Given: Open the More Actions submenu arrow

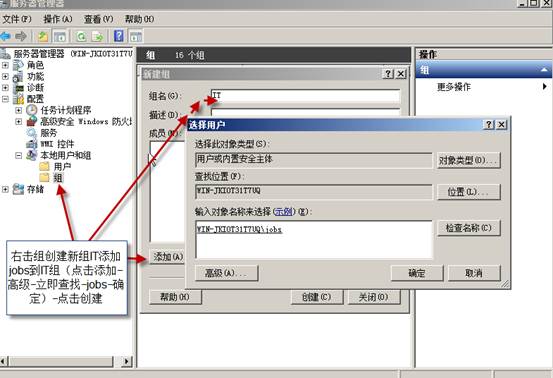Looking at the screenshot, I should [545, 86].
